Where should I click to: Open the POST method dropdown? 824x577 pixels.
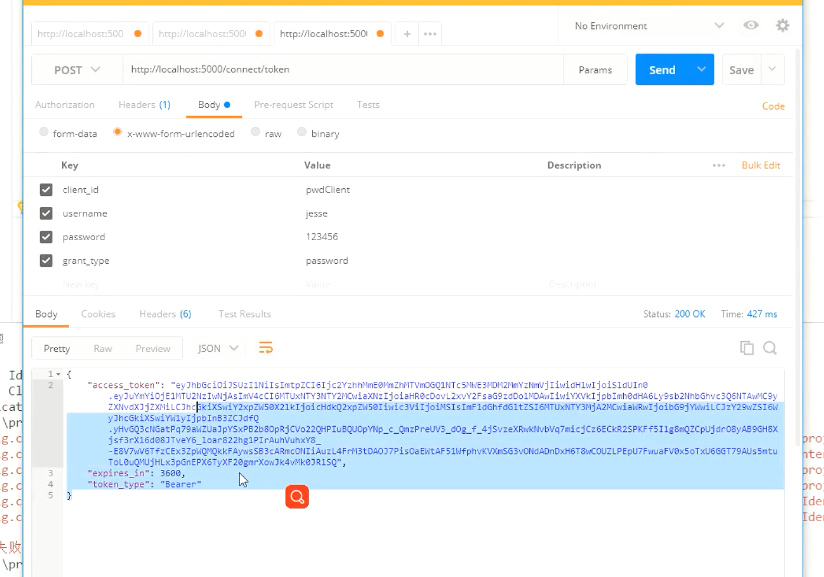coord(77,70)
